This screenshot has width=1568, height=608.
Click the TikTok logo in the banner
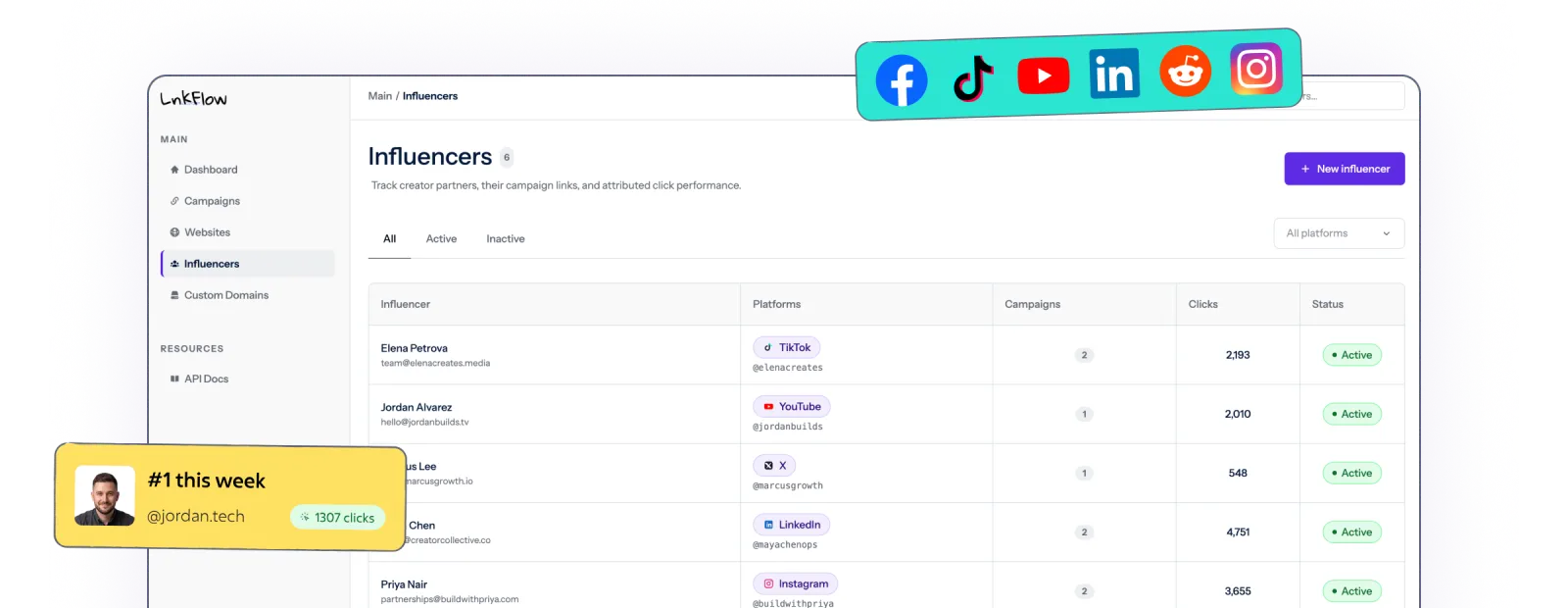(x=973, y=78)
